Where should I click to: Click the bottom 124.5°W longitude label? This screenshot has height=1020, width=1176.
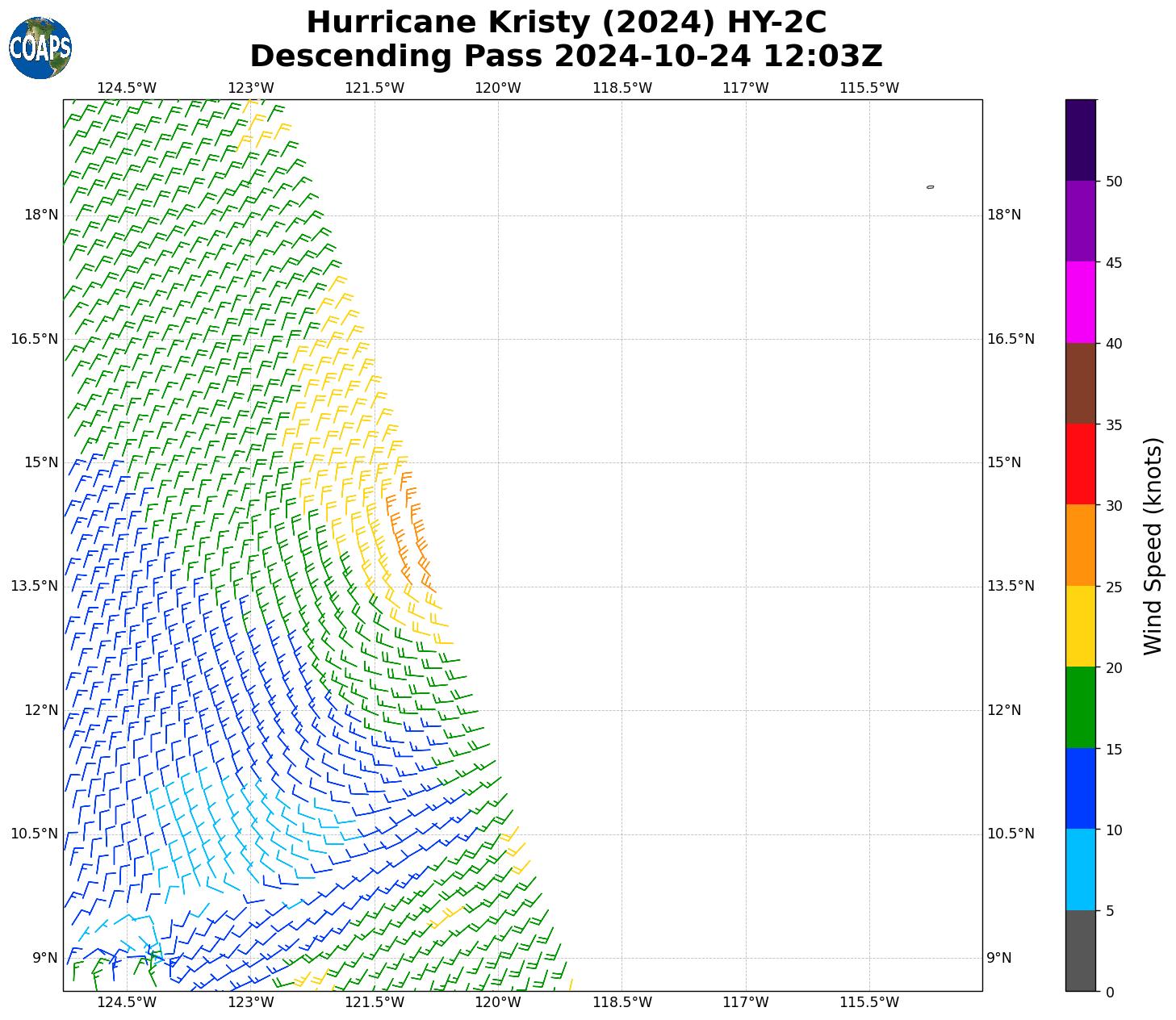(127, 1002)
